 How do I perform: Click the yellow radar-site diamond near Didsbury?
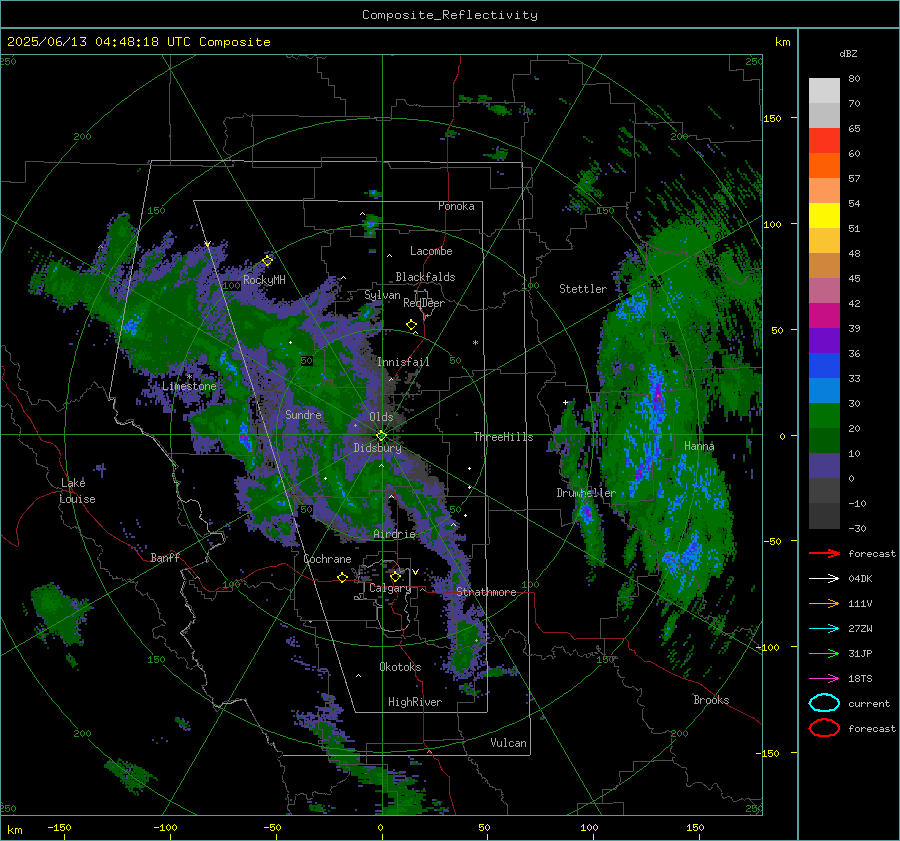point(381,436)
